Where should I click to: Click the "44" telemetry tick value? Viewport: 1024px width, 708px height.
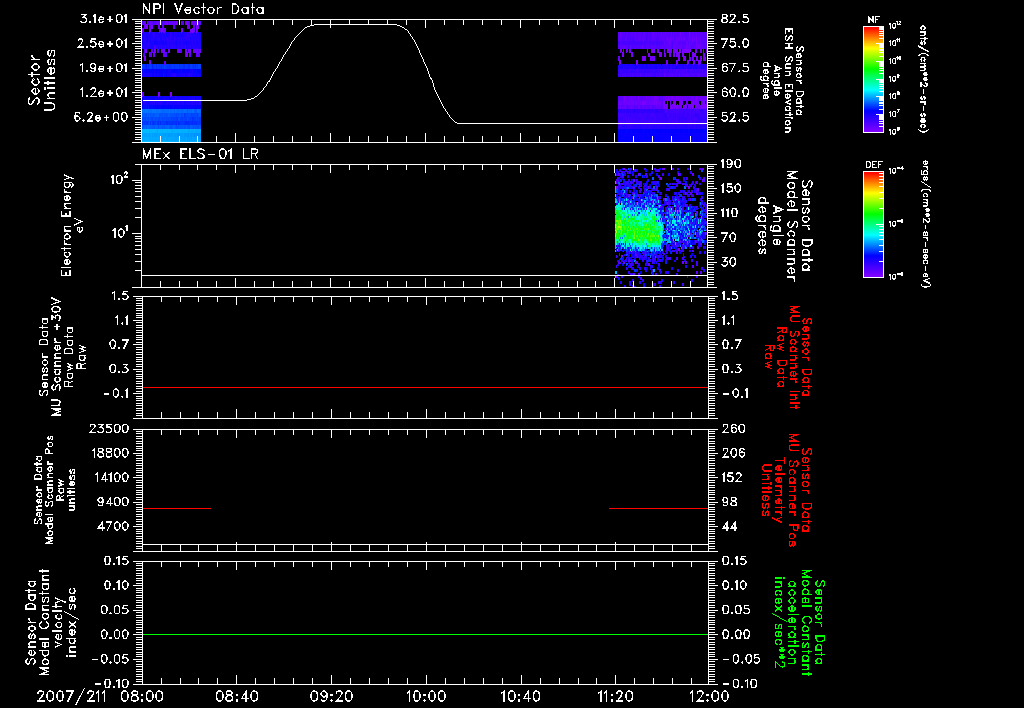pyautogui.click(x=729, y=526)
